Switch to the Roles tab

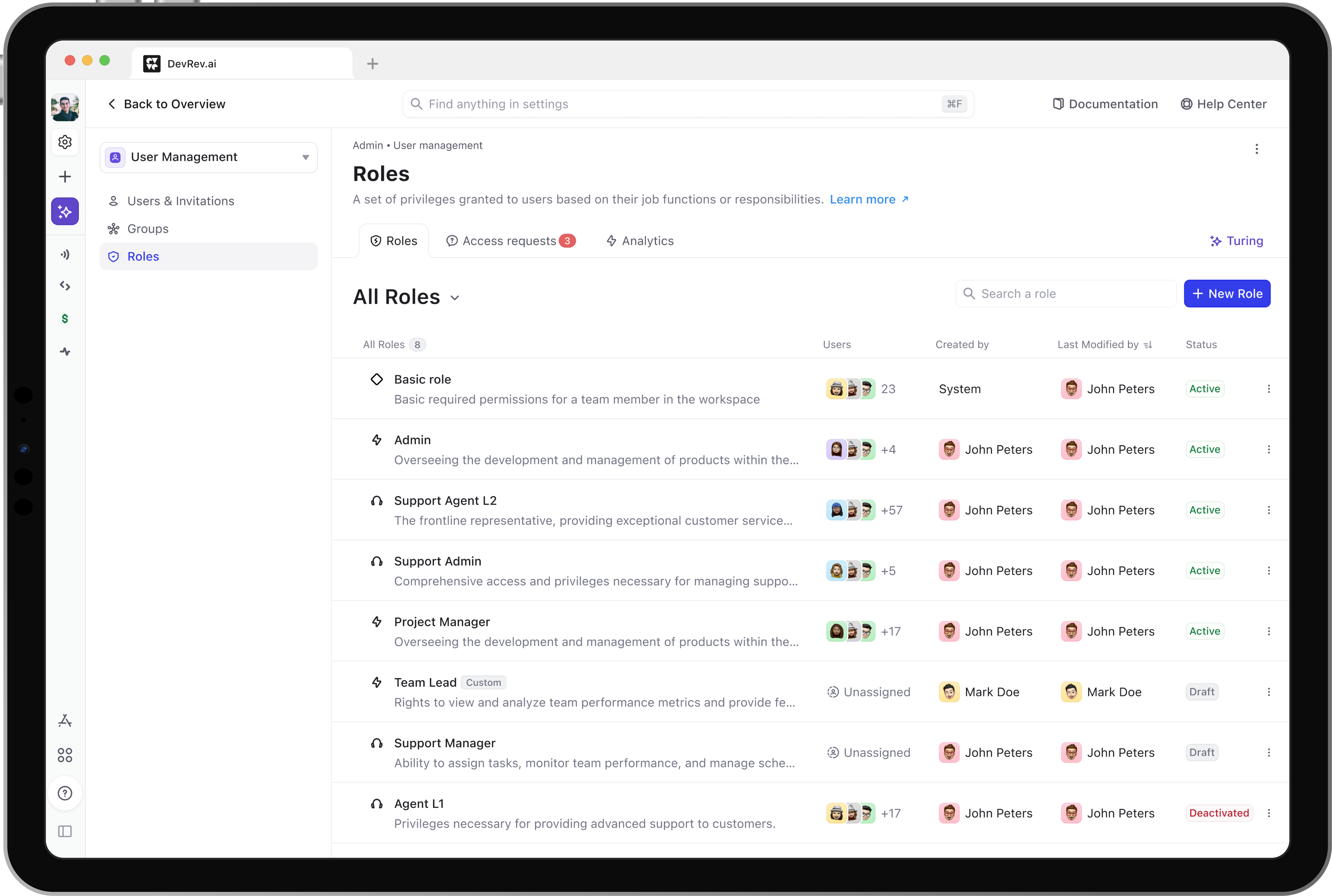point(394,241)
